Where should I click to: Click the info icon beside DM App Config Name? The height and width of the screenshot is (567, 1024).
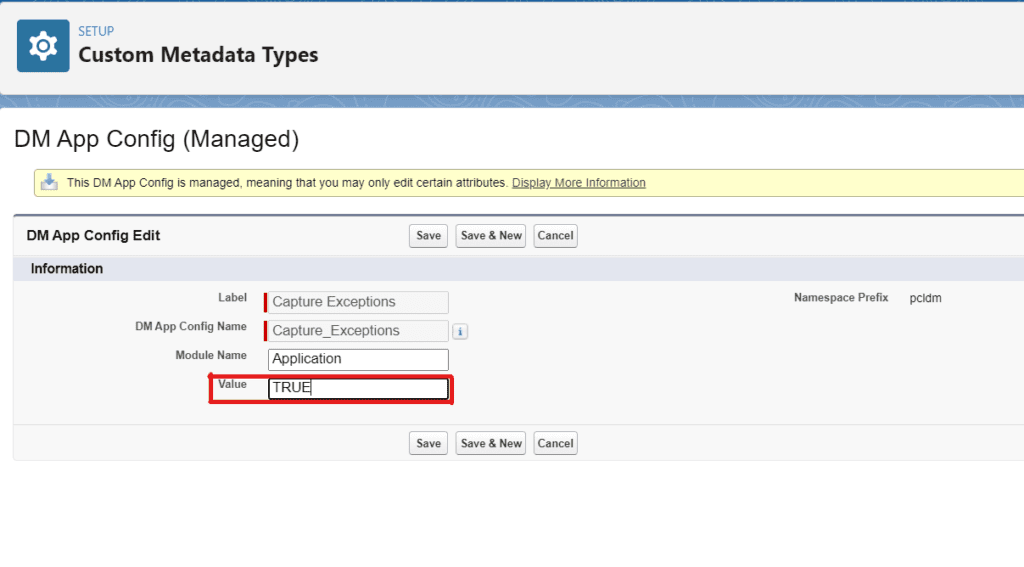(x=460, y=331)
